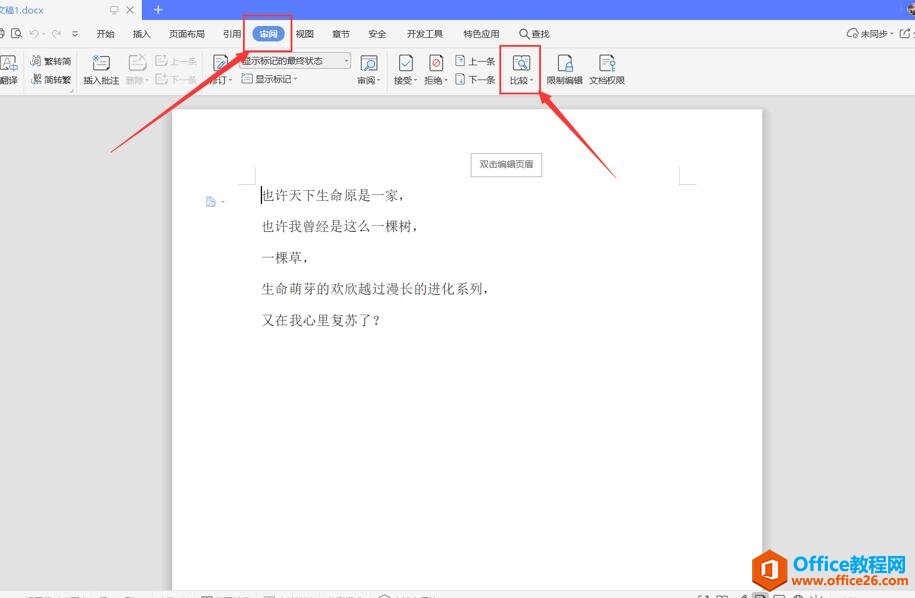This screenshot has width=915, height=598.
Task: Open the 页面布局 tab
Action: click(x=187, y=34)
